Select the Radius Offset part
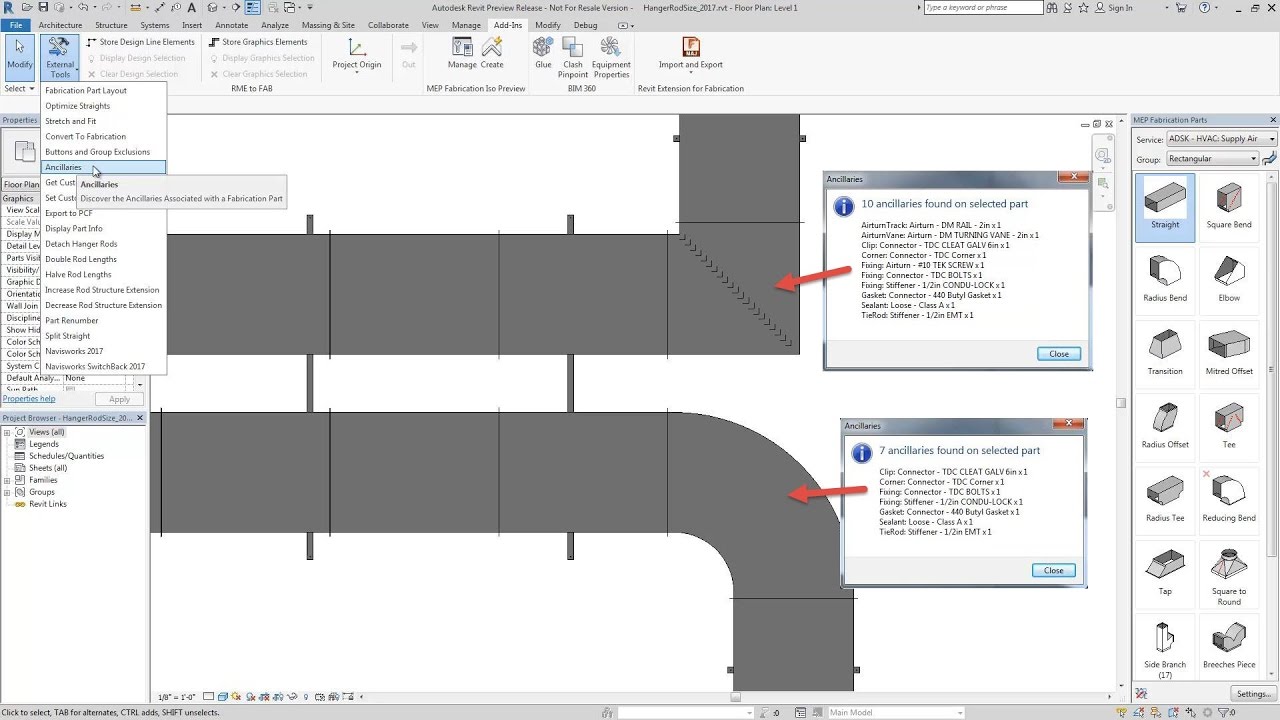Image resolution: width=1280 pixels, height=720 pixels. pyautogui.click(x=1165, y=427)
